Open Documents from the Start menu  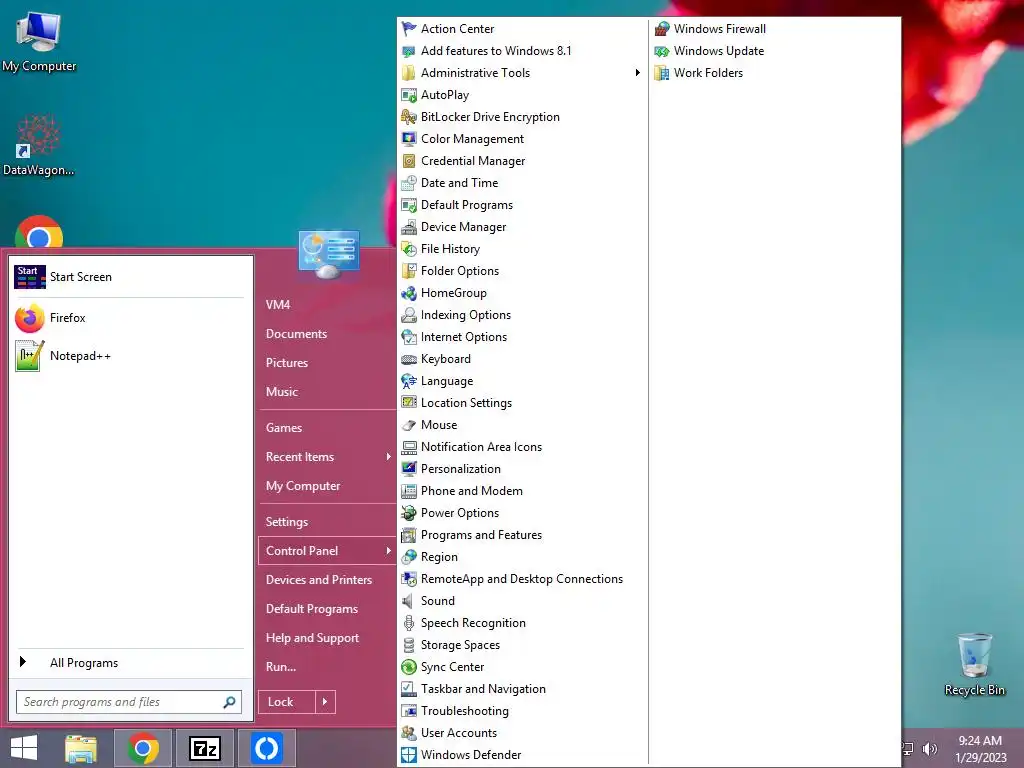coord(296,334)
